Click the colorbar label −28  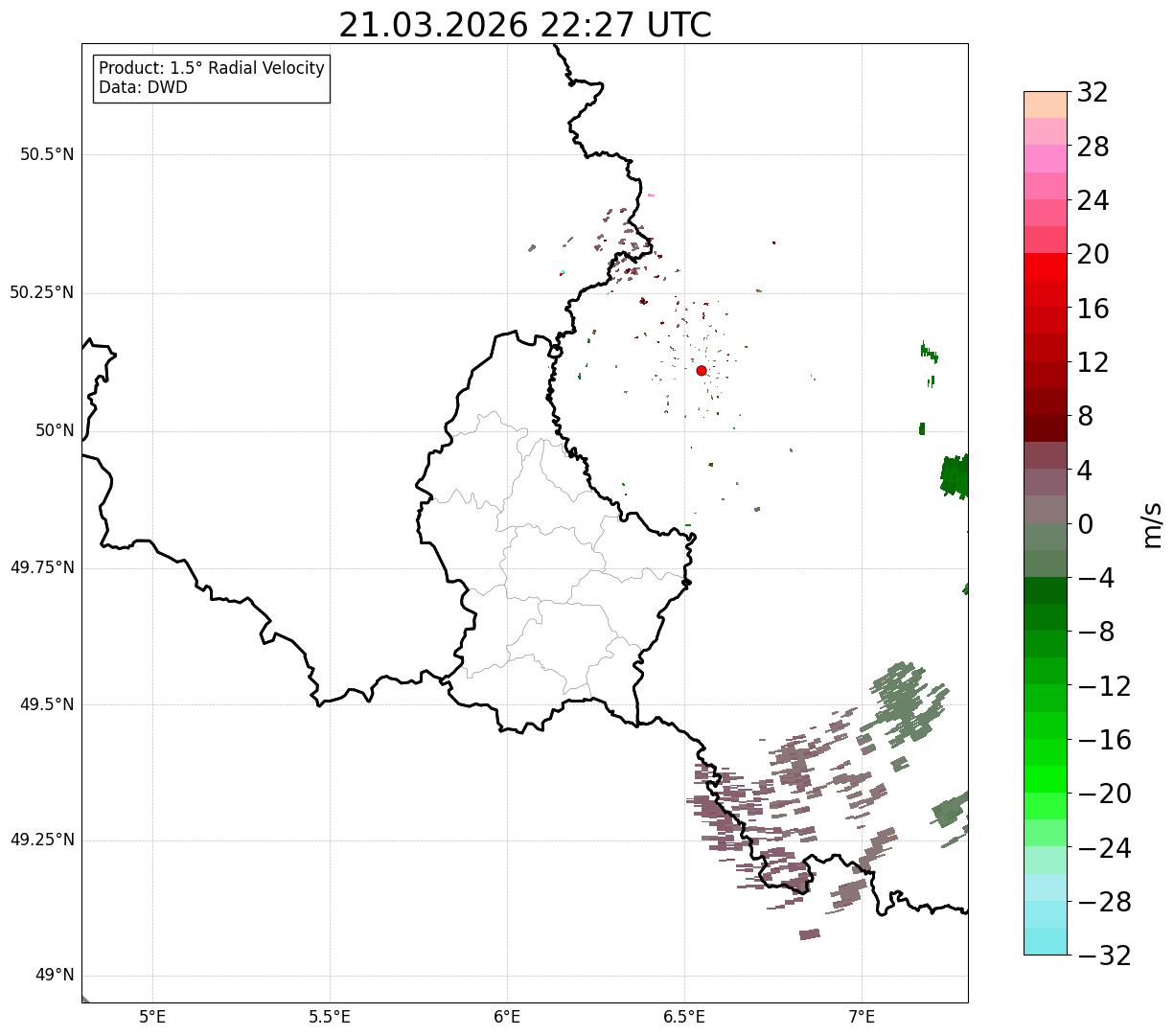(x=1104, y=902)
